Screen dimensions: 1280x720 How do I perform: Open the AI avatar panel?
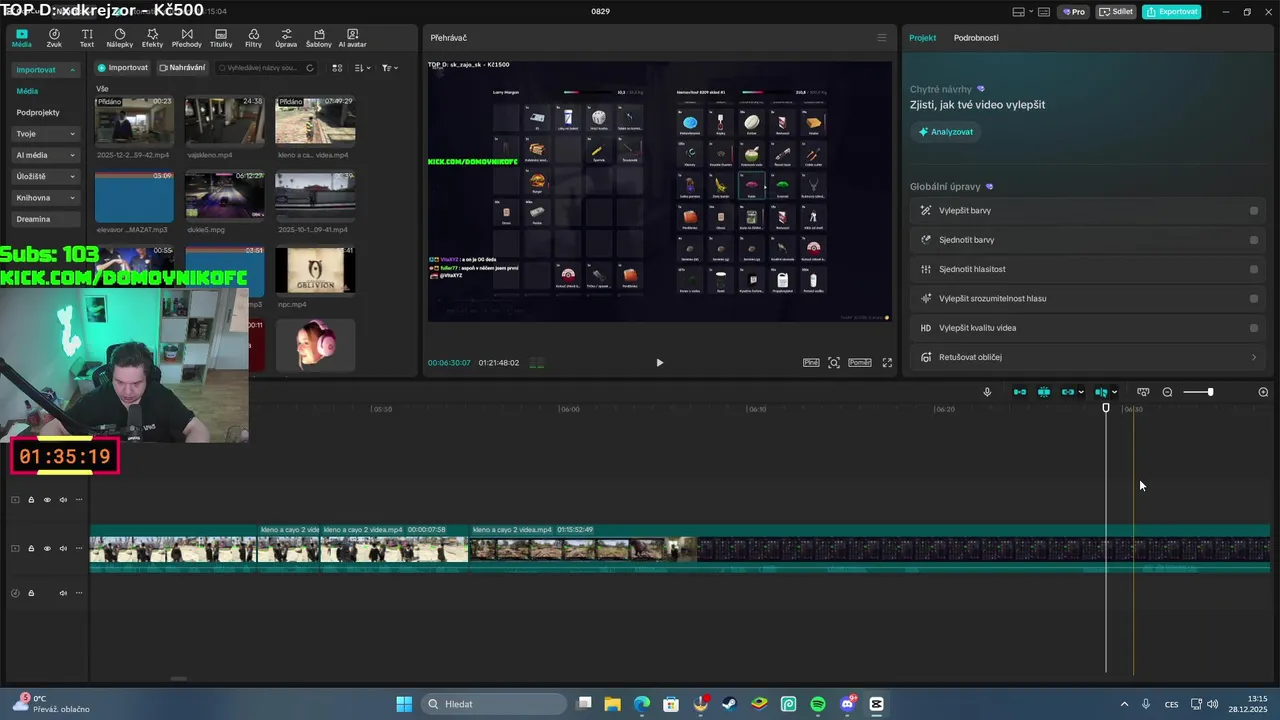click(x=352, y=38)
